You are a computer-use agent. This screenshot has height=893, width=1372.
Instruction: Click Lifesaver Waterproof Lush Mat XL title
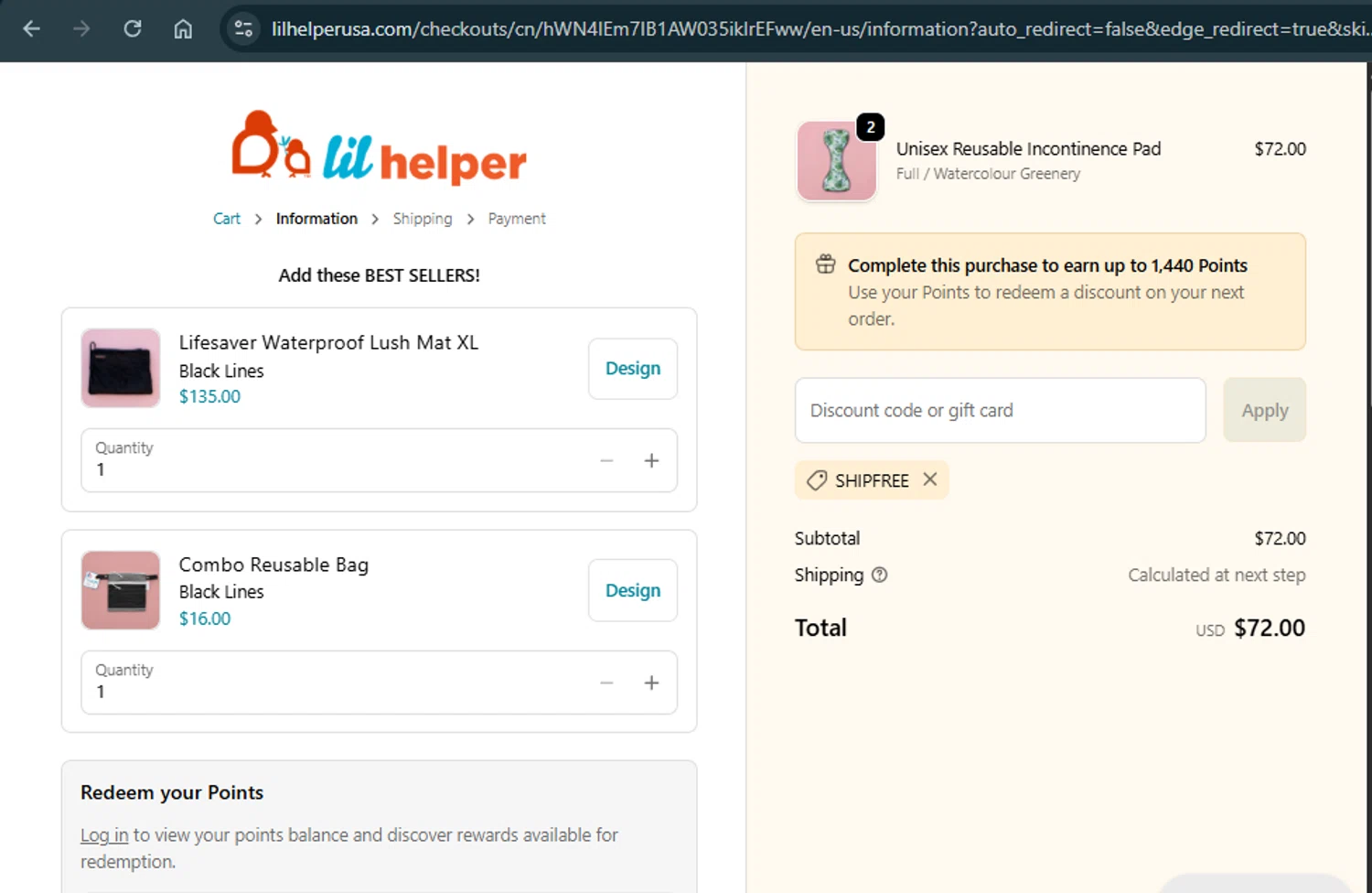(x=328, y=342)
